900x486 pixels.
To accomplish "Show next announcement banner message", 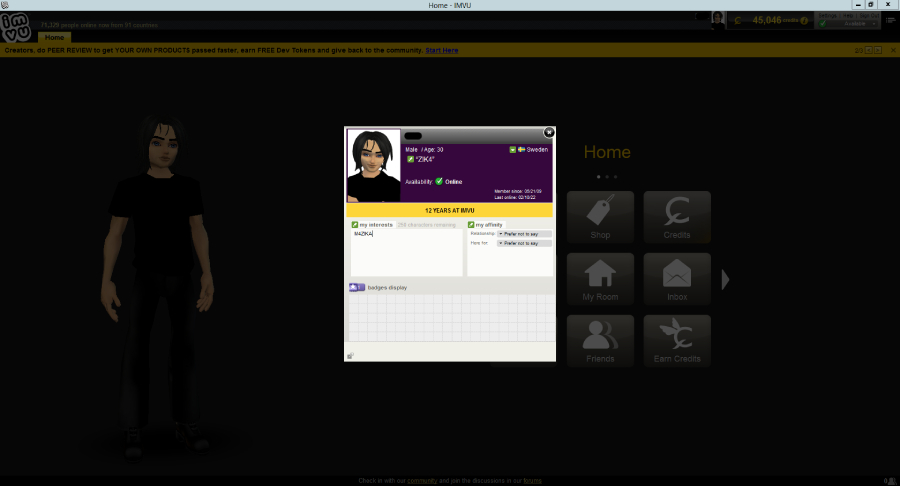I will pos(878,50).
